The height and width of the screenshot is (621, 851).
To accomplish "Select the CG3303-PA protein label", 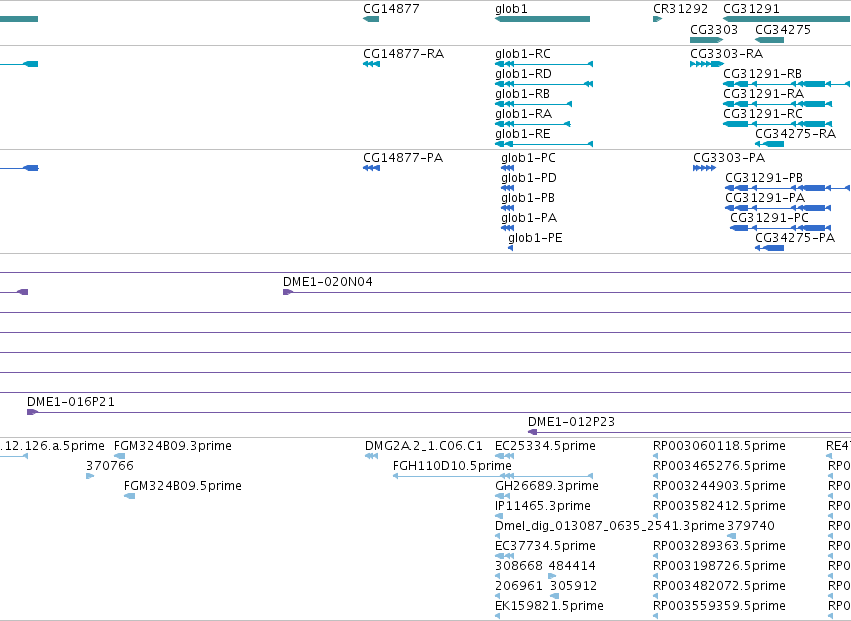I will click(x=729, y=158).
